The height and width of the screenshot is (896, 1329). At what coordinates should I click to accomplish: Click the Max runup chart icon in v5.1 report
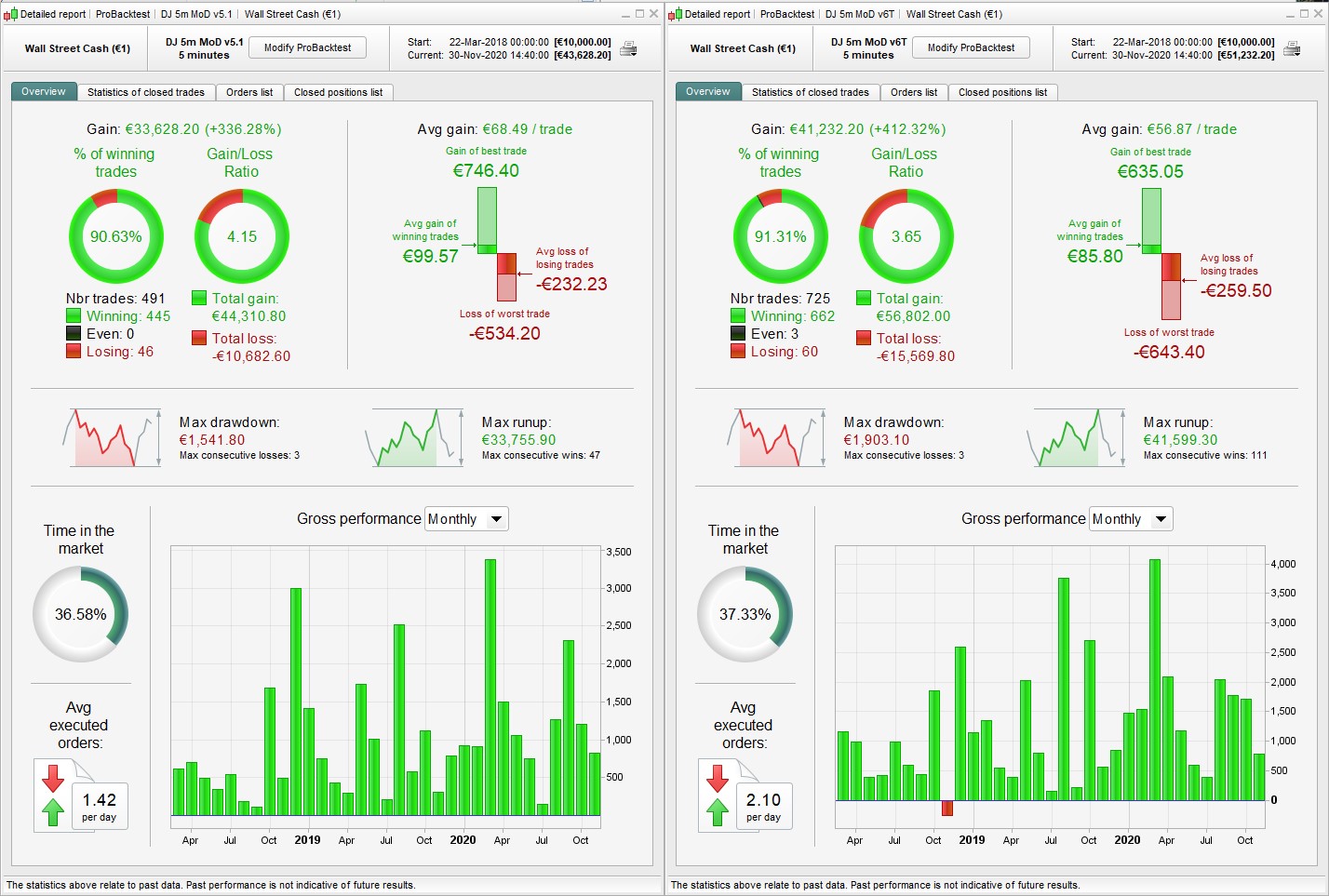pos(414,437)
